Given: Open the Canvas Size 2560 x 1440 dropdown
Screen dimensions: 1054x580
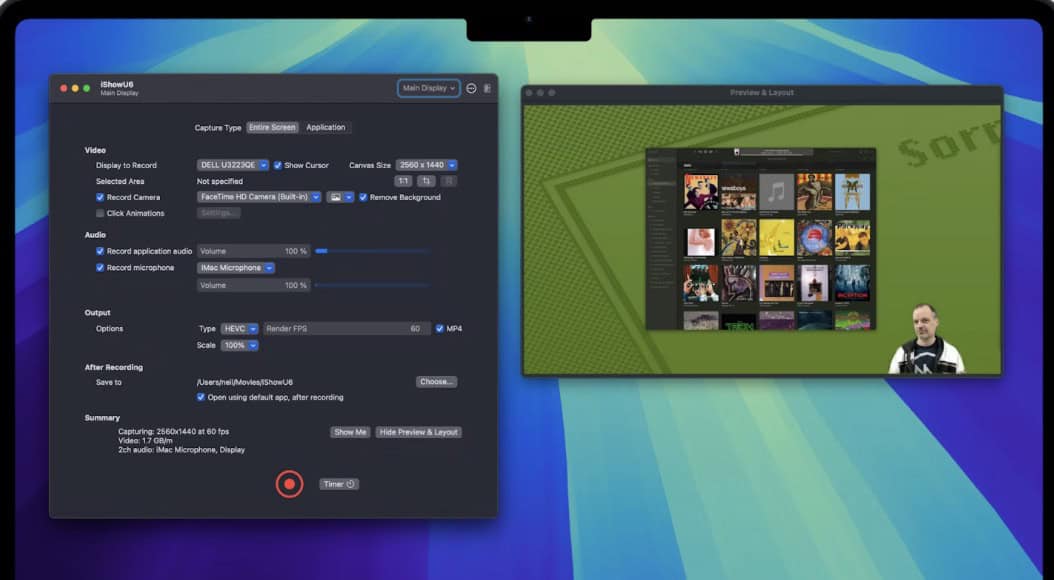Looking at the screenshot, I should pos(426,165).
